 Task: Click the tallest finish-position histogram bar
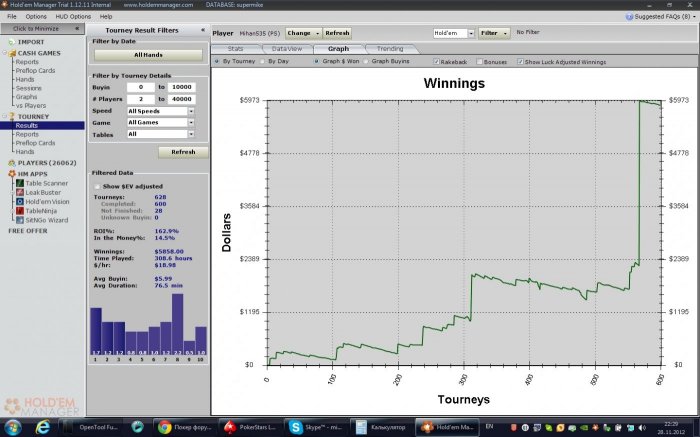point(178,324)
